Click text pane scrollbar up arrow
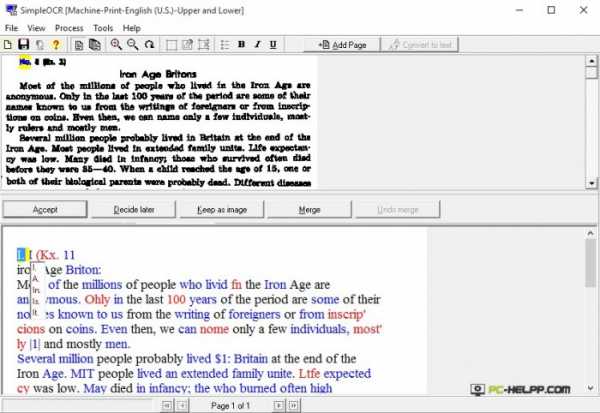The width and height of the screenshot is (600, 413). [x=590, y=233]
